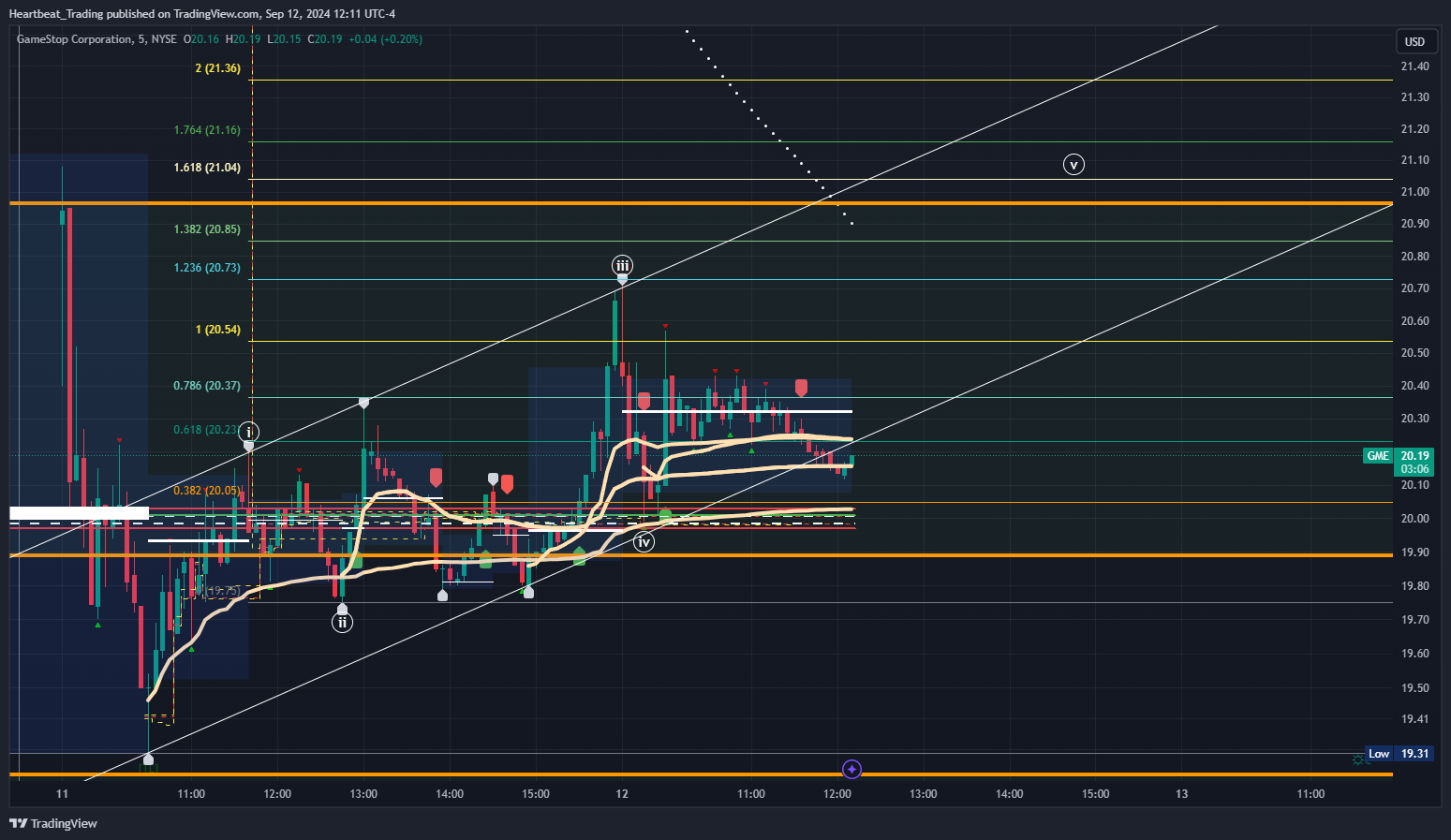Click the green pentagon marker near wave iv
The height and width of the screenshot is (840, 1451).
click(x=665, y=515)
